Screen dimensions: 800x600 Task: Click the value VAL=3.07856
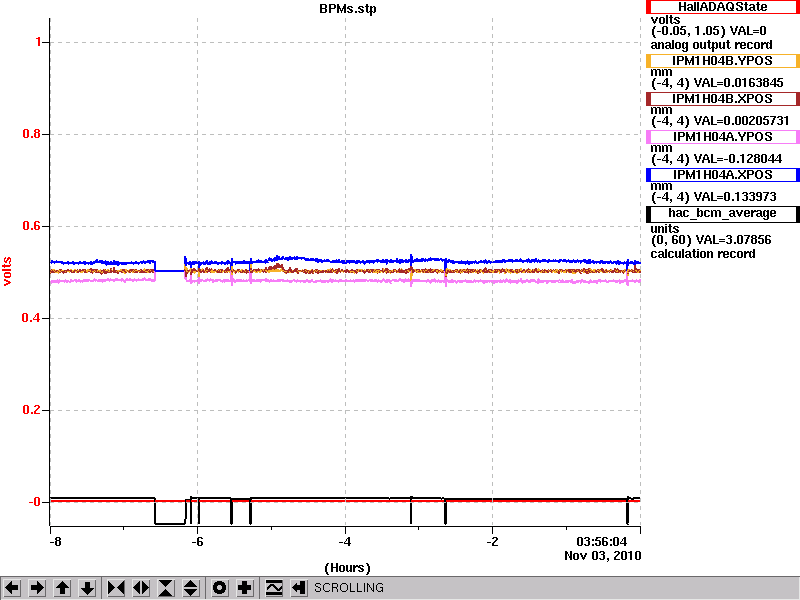point(733,240)
